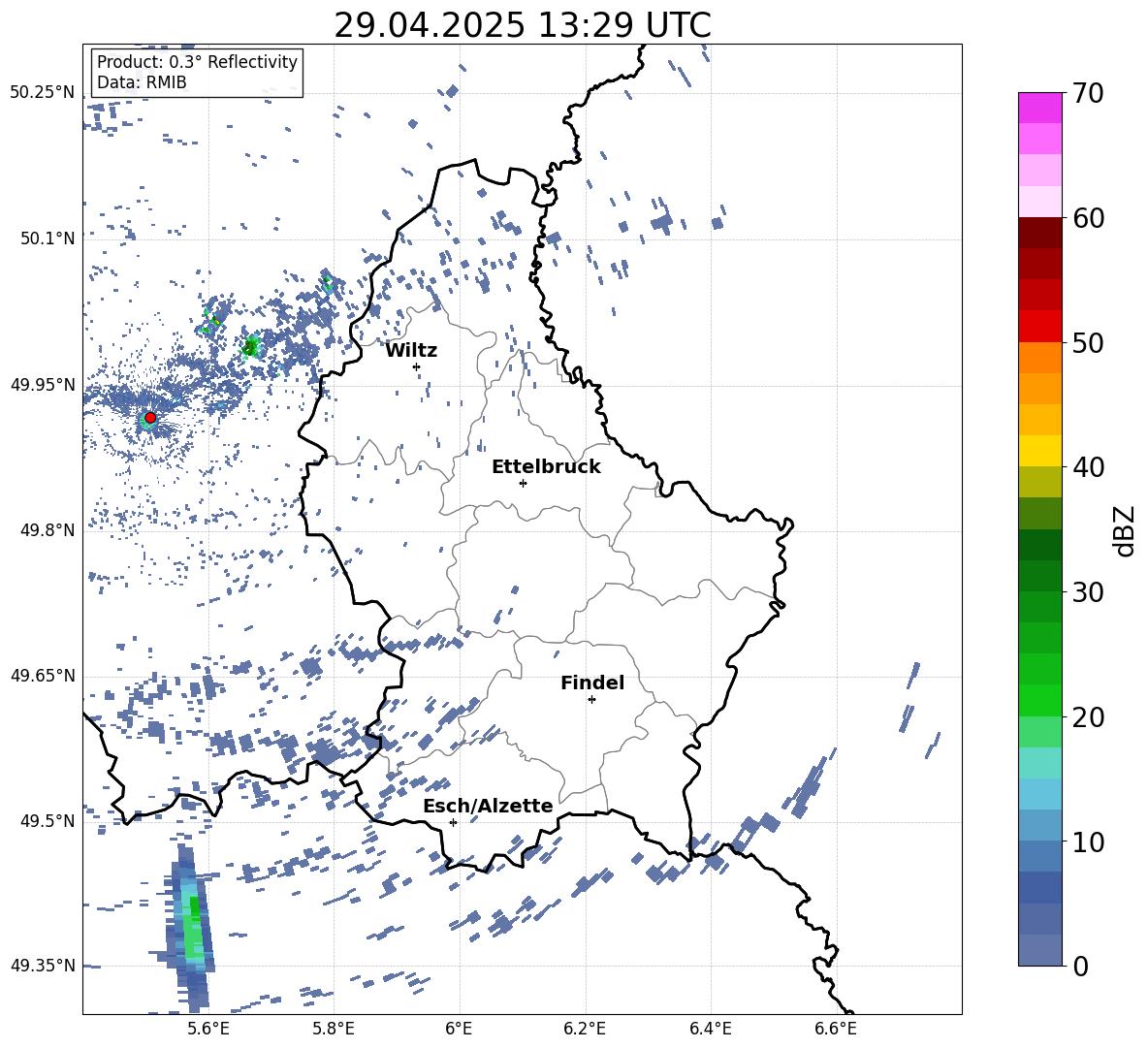Click the Data: RMIB text

[x=142, y=82]
